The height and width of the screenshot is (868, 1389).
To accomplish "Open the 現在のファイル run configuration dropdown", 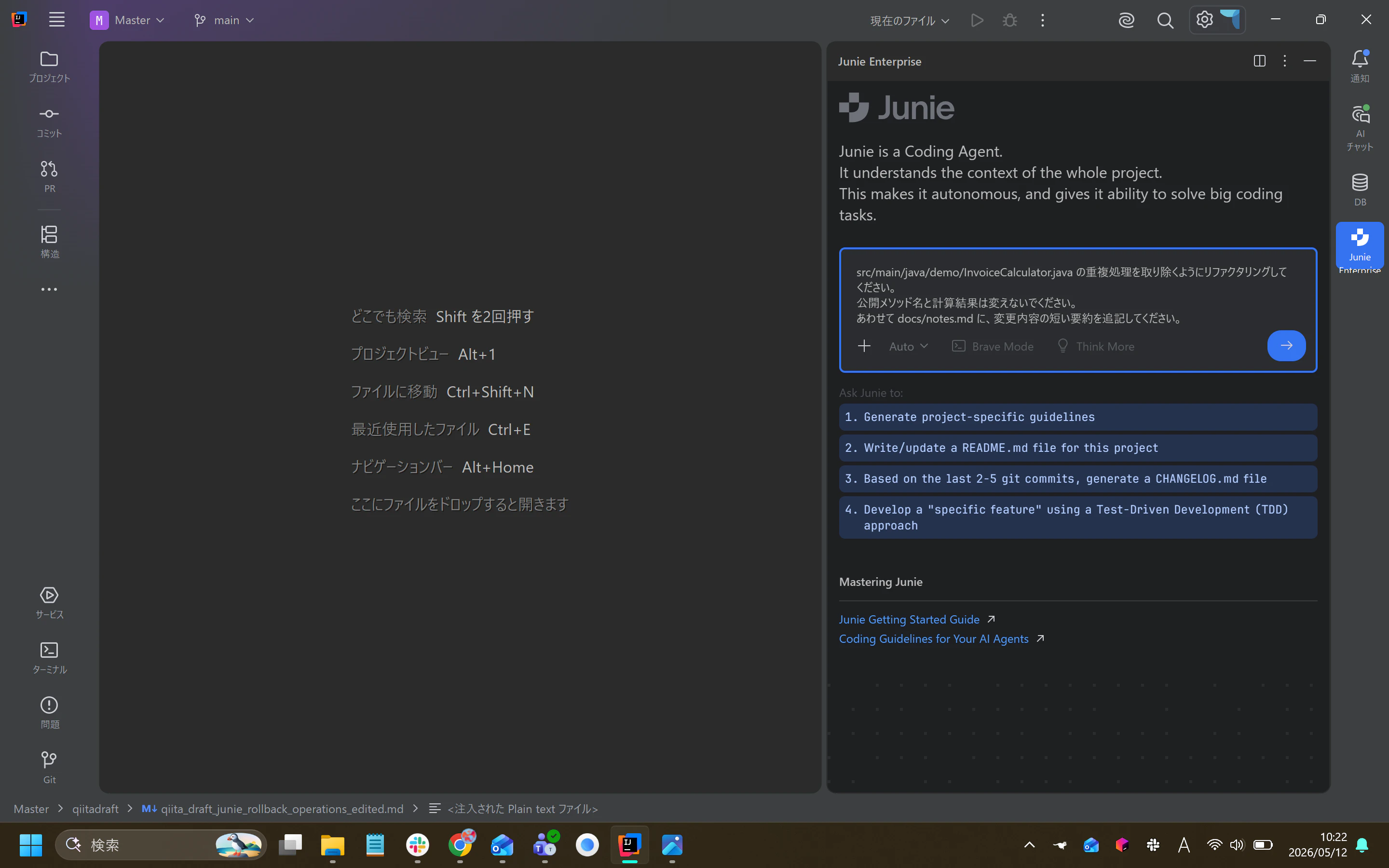I will [x=910, y=21].
